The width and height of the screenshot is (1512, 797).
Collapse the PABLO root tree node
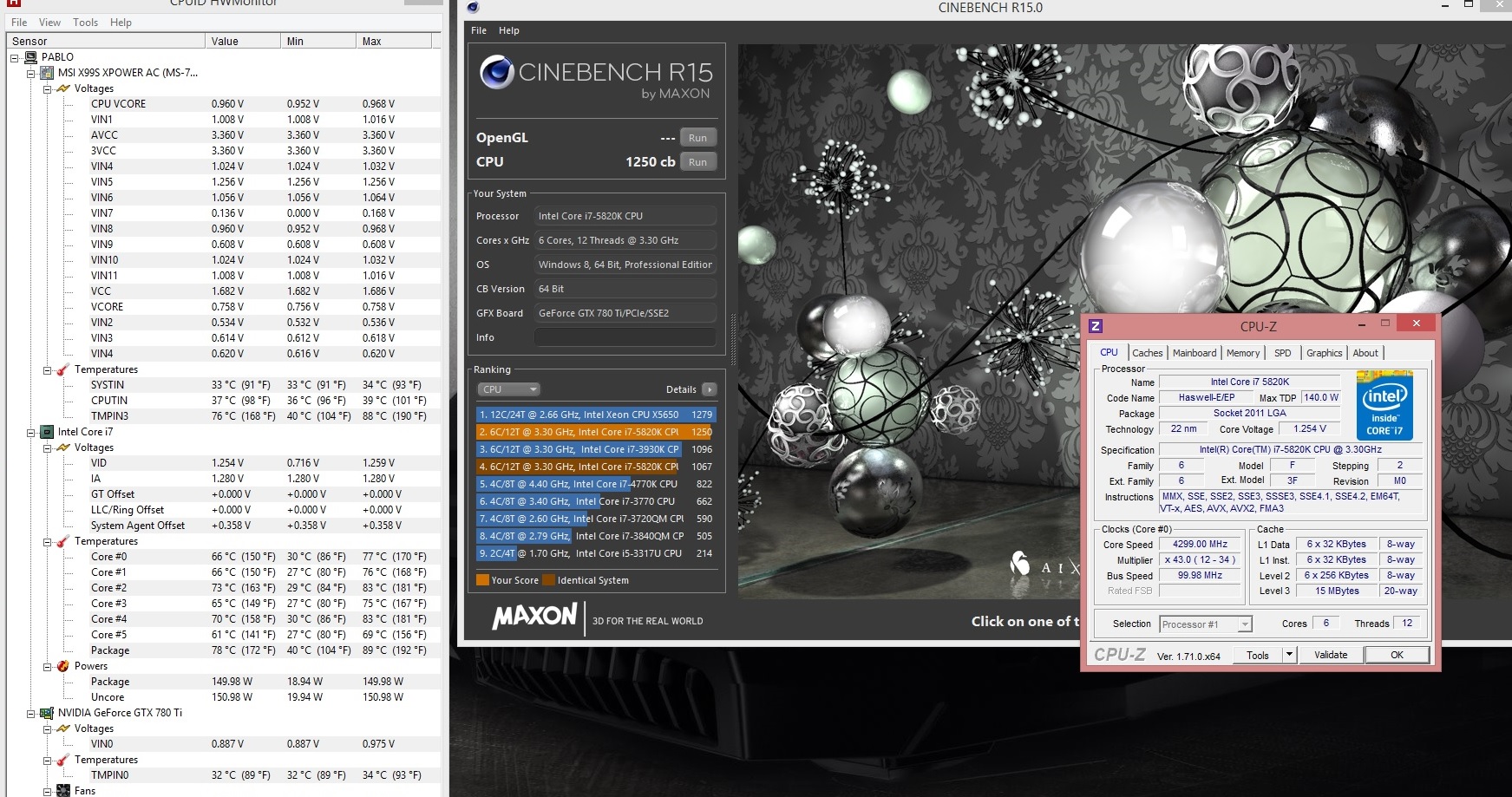coord(15,58)
